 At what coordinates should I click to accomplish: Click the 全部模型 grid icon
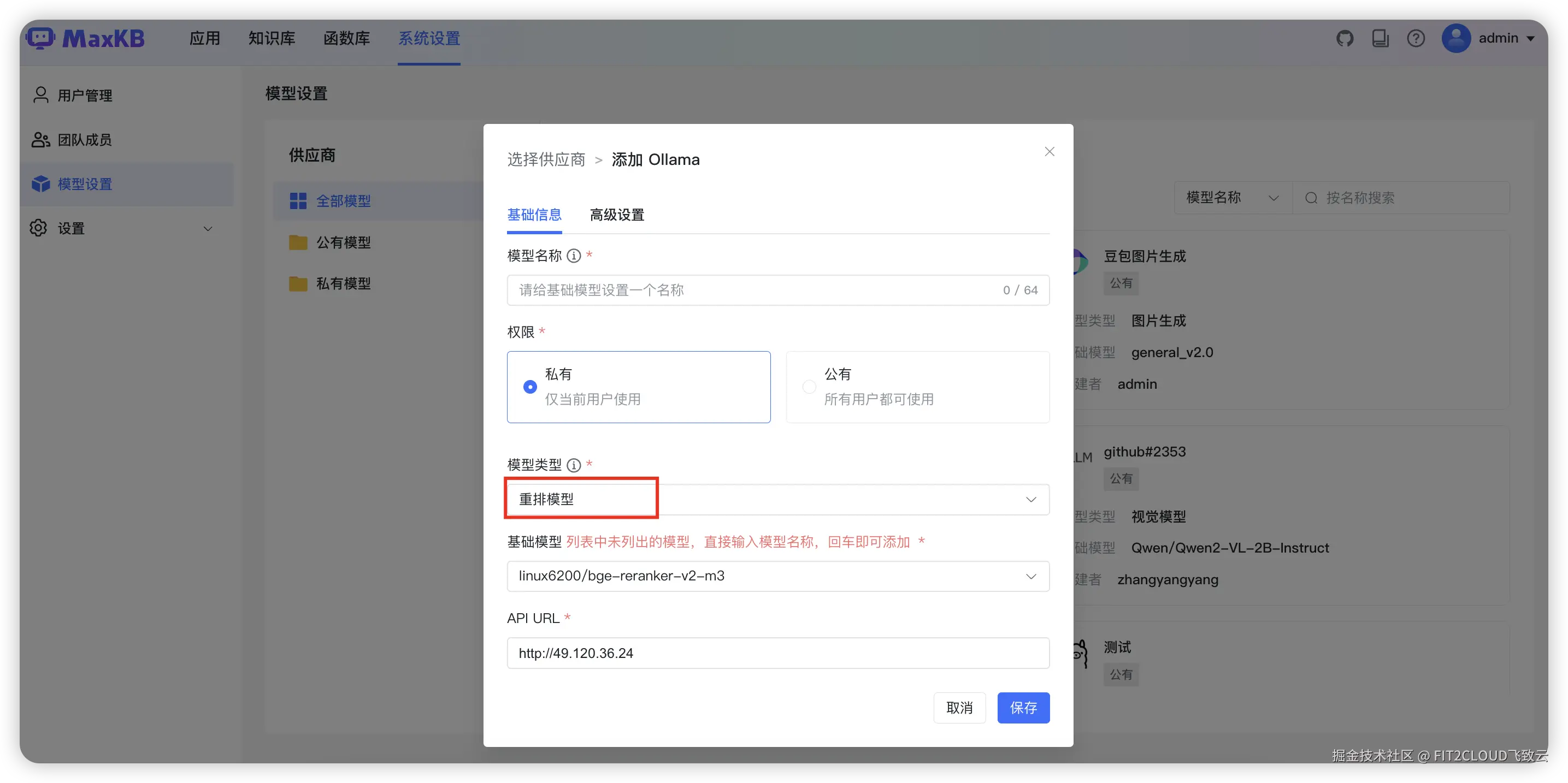click(x=298, y=201)
